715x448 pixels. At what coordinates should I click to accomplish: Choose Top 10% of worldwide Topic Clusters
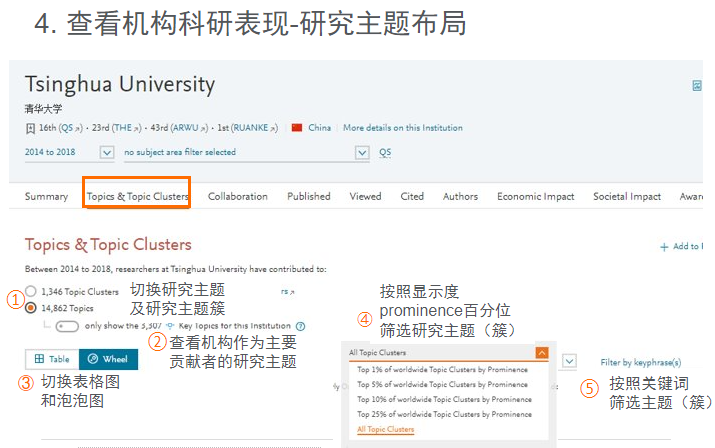pos(444,399)
